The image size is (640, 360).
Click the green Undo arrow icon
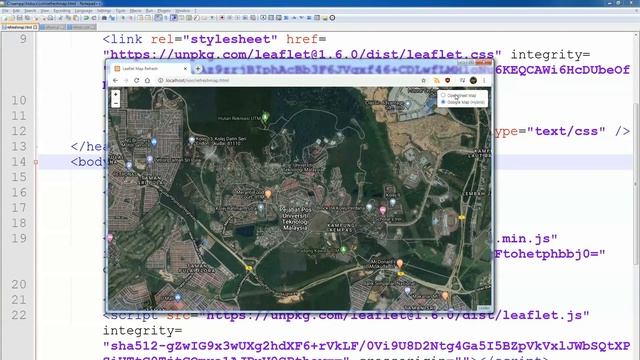(86, 18)
